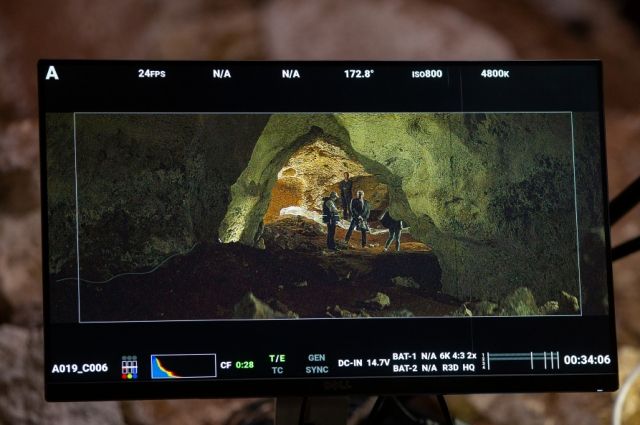Select the T/E indicator

pyautogui.click(x=277, y=358)
